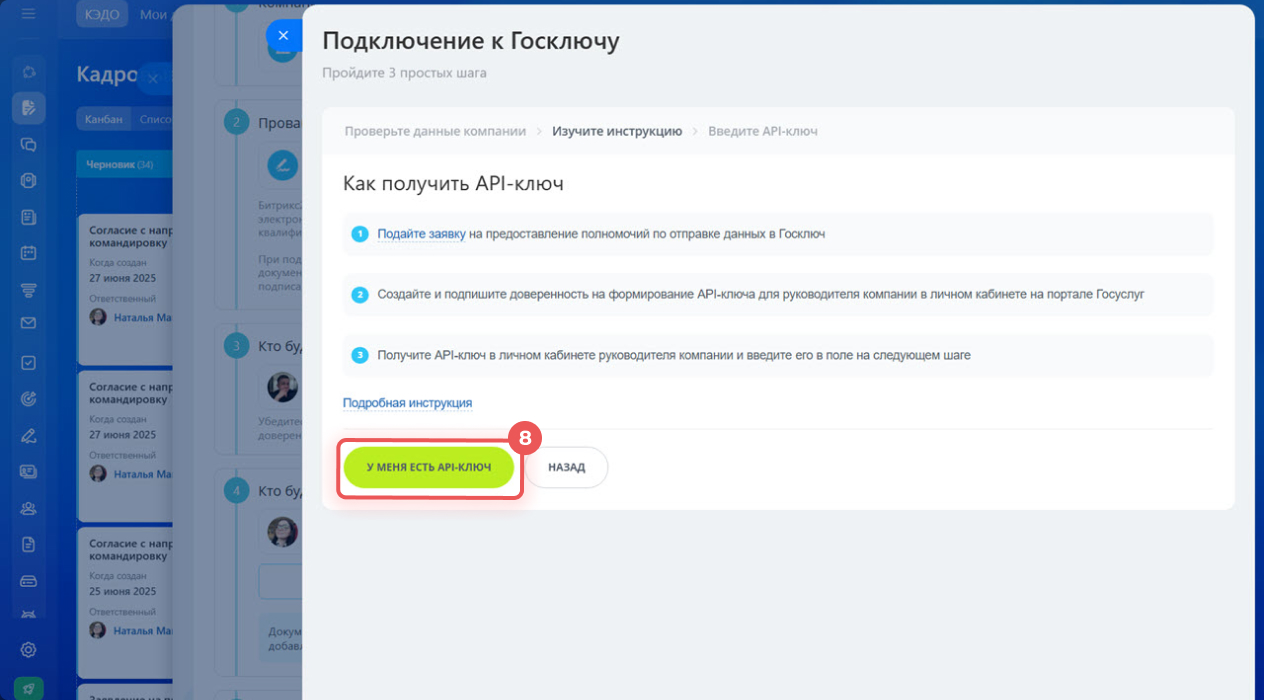Select the 'Введите API-ключ' step
Image resolution: width=1264 pixels, height=700 pixels.
click(763, 131)
